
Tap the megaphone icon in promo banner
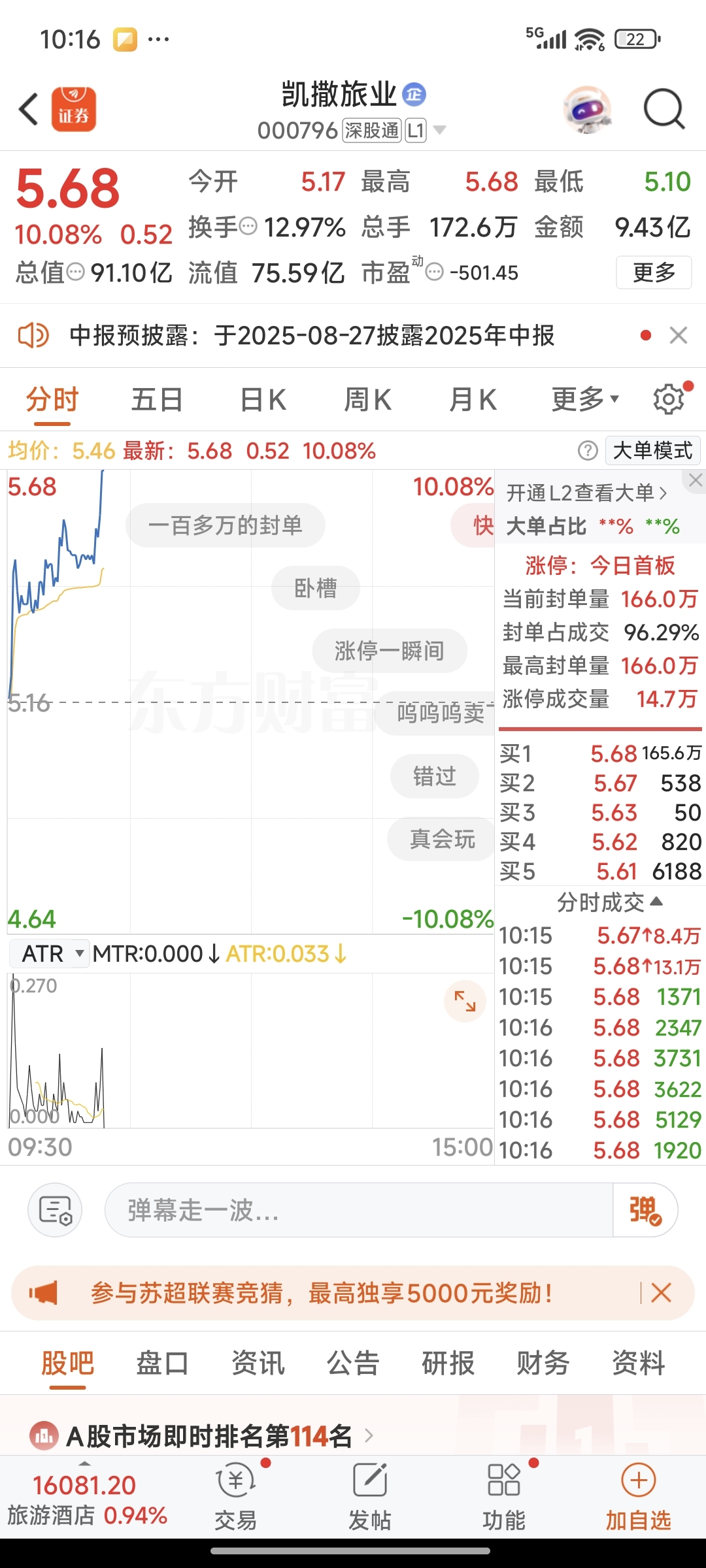click(x=44, y=1292)
